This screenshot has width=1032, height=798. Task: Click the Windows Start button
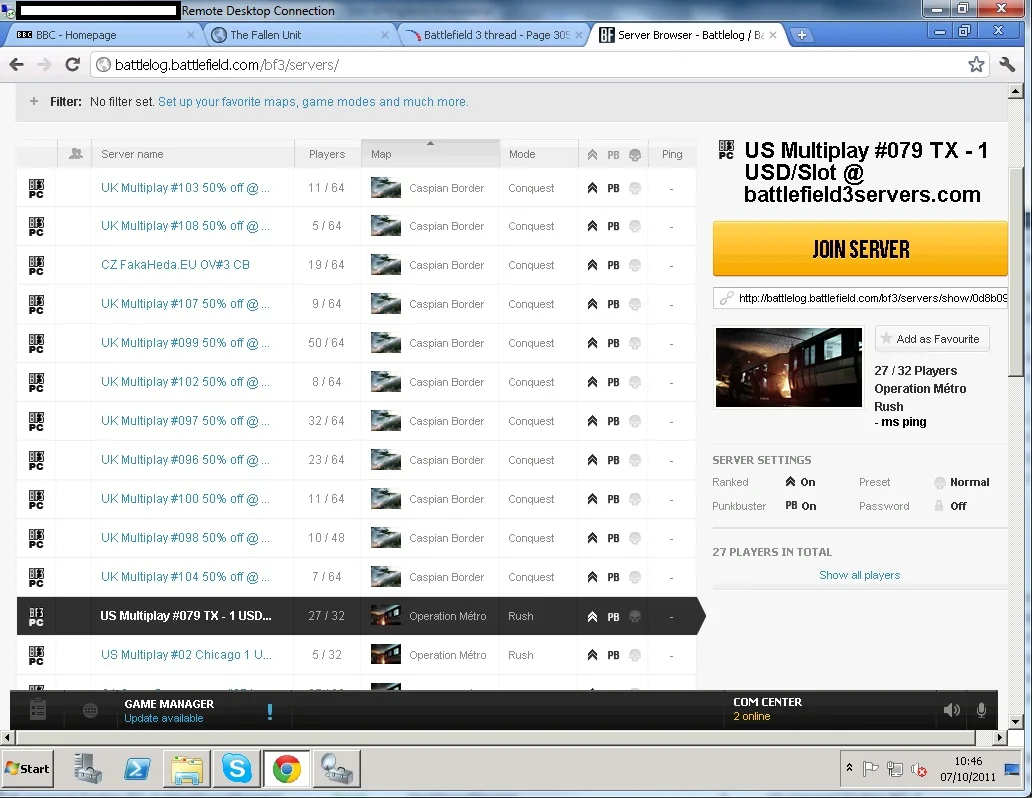27,768
